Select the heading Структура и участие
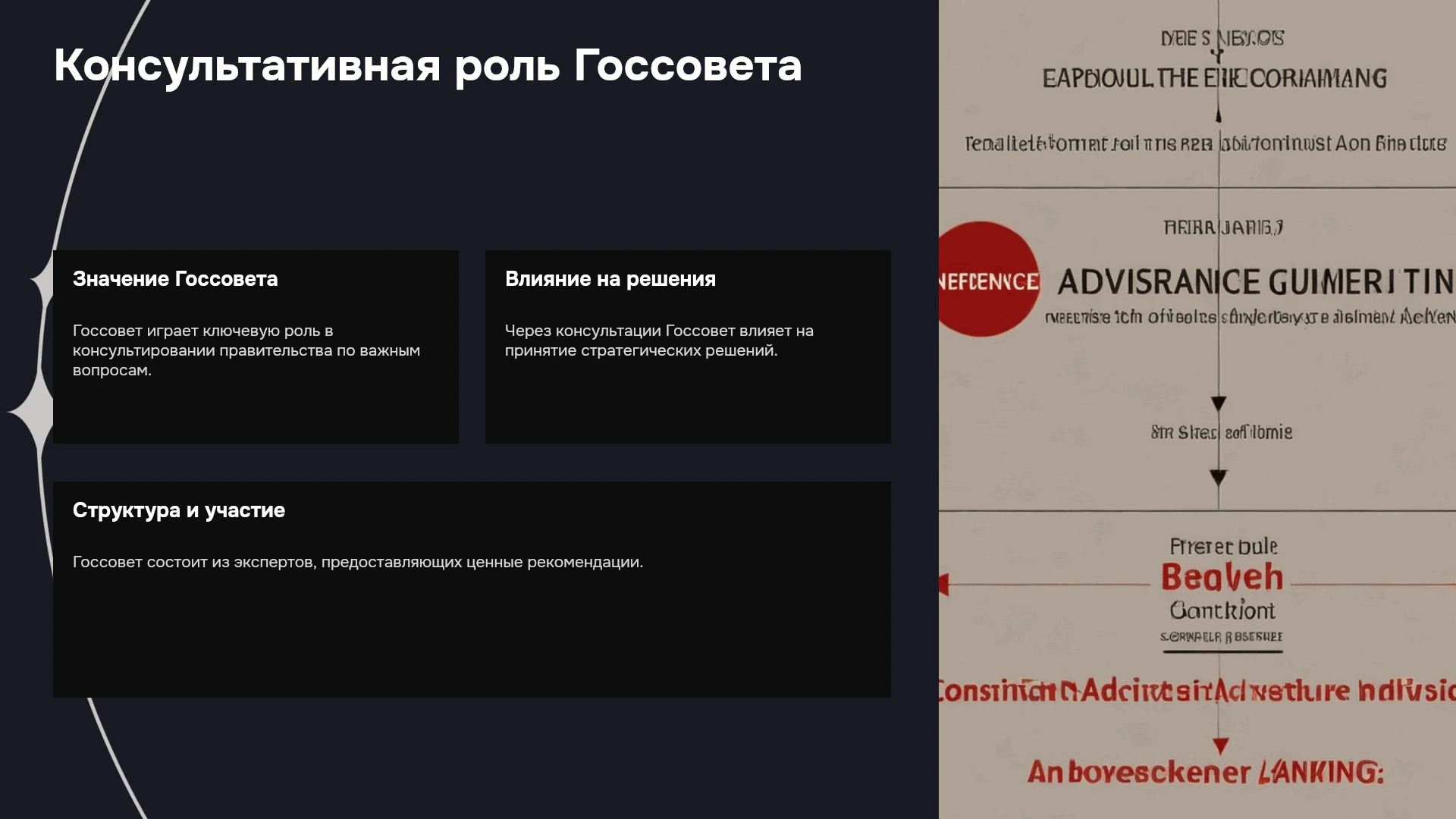Viewport: 1456px width, 819px height. pos(179,510)
